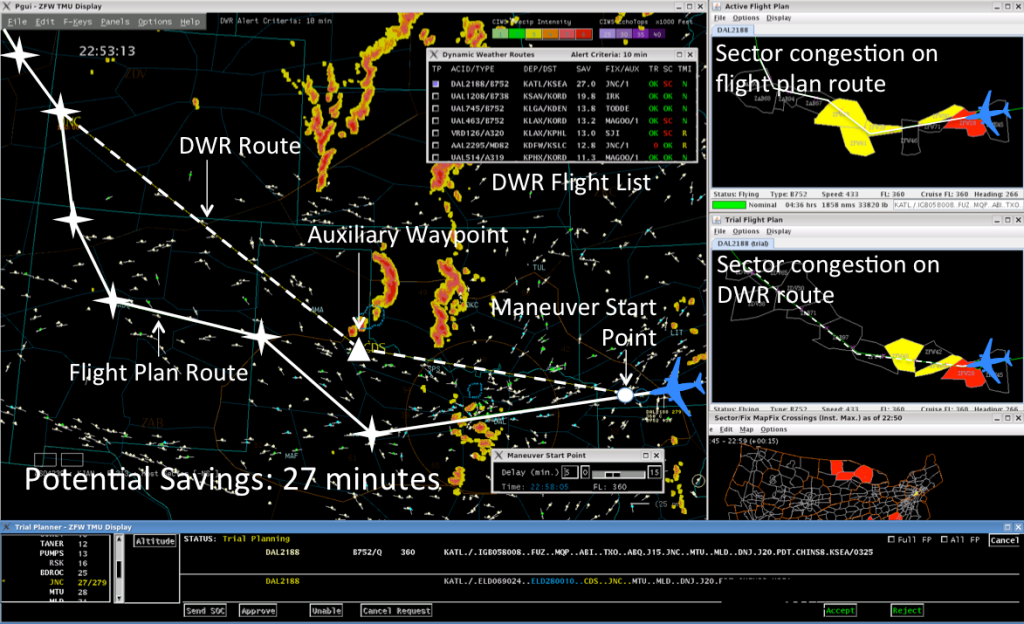Select the BDROC row in fix list
The width and height of the screenshot is (1024, 624).
pos(58,573)
